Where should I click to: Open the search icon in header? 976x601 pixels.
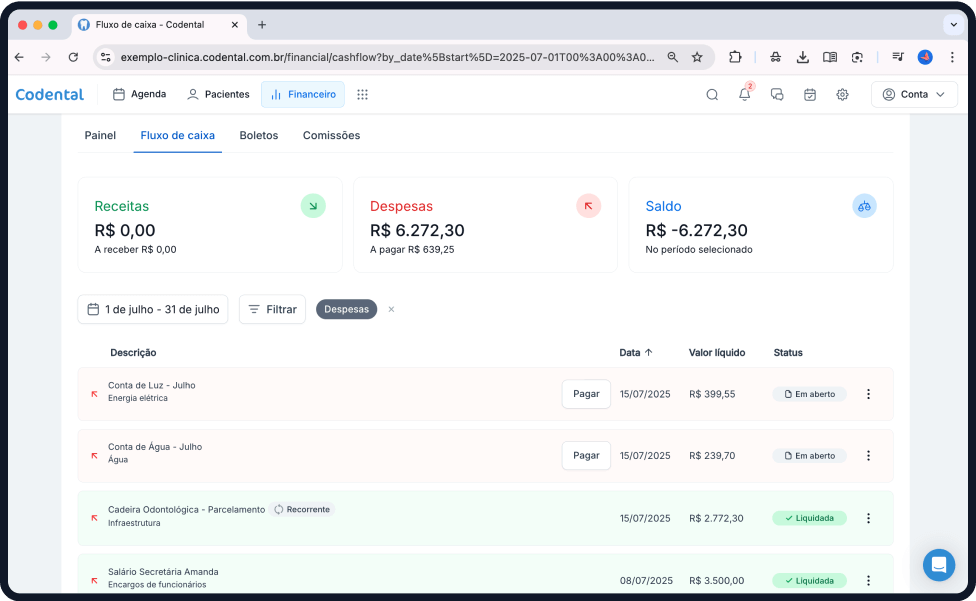[712, 94]
